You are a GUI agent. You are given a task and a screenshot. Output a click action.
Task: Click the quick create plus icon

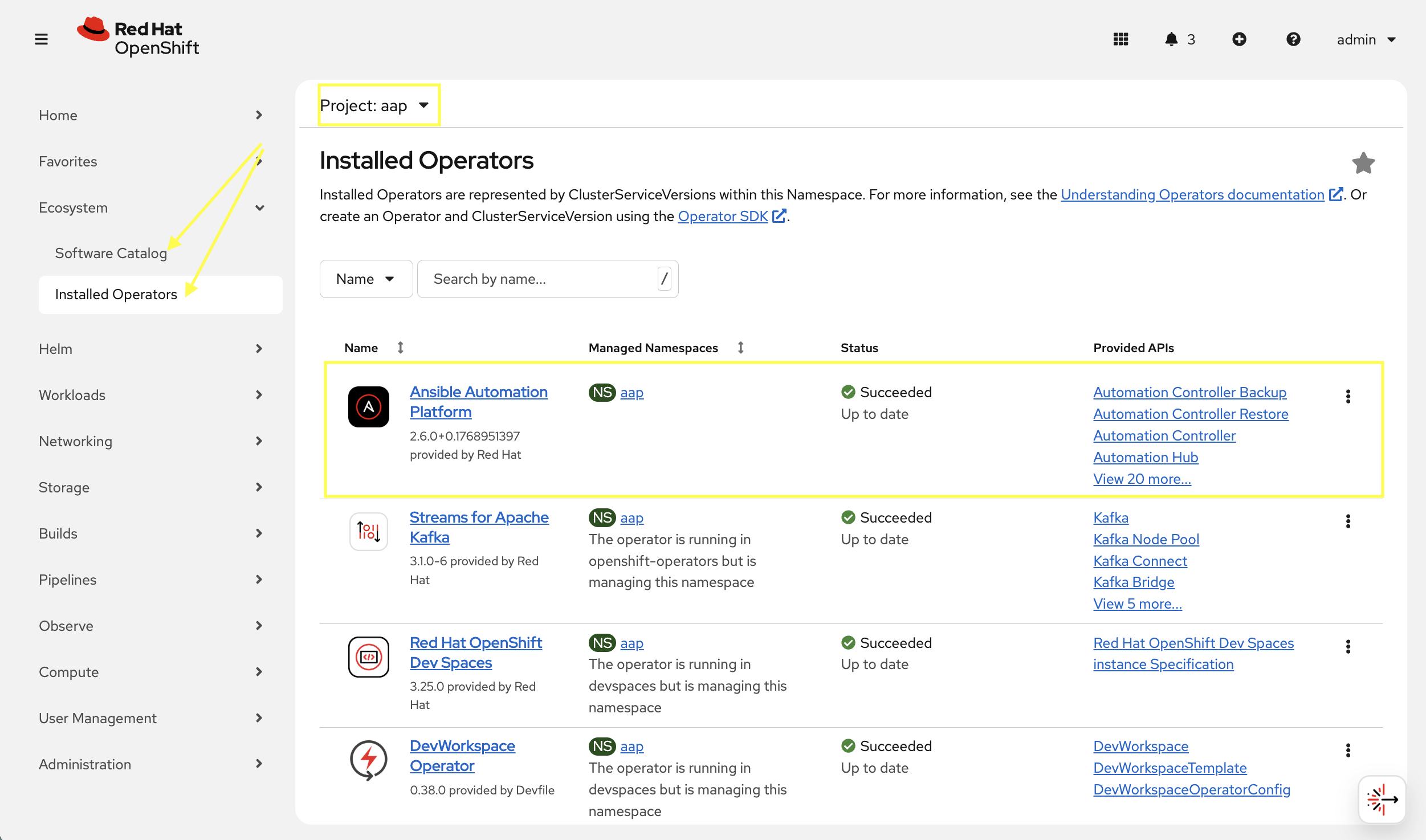coord(1240,39)
